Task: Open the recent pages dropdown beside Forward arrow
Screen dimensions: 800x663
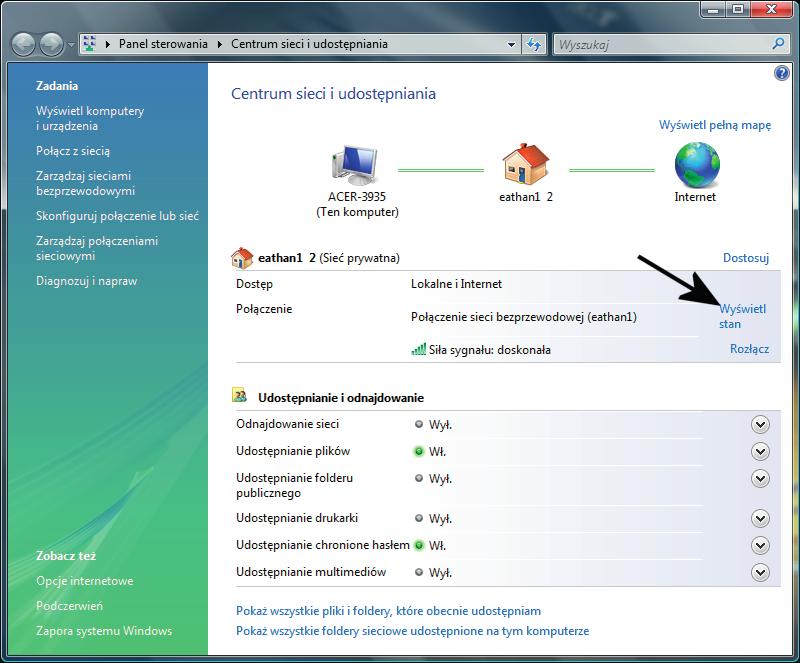Action: pos(71,45)
